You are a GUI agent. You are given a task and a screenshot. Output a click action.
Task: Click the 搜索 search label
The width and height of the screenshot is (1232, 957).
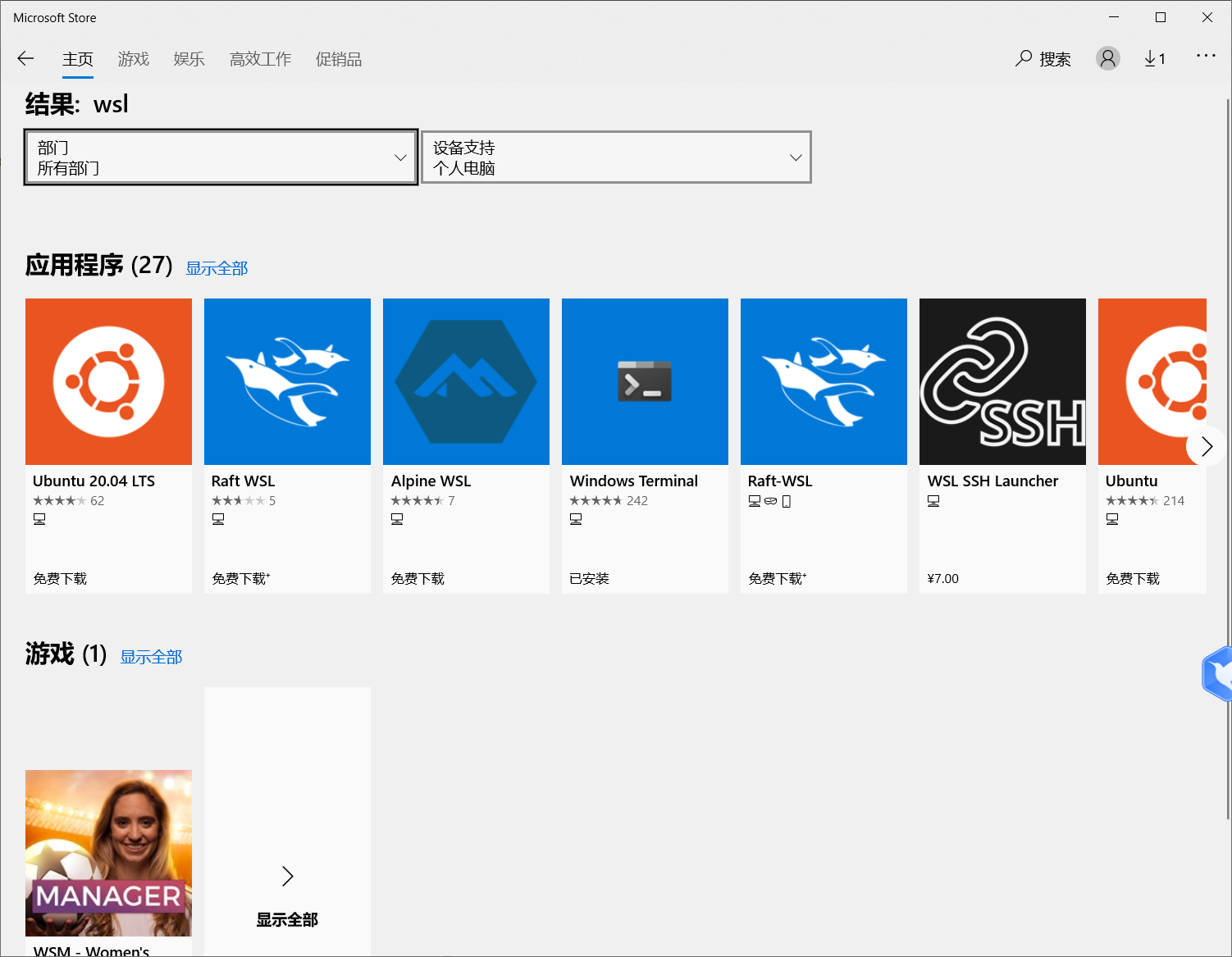1055,59
